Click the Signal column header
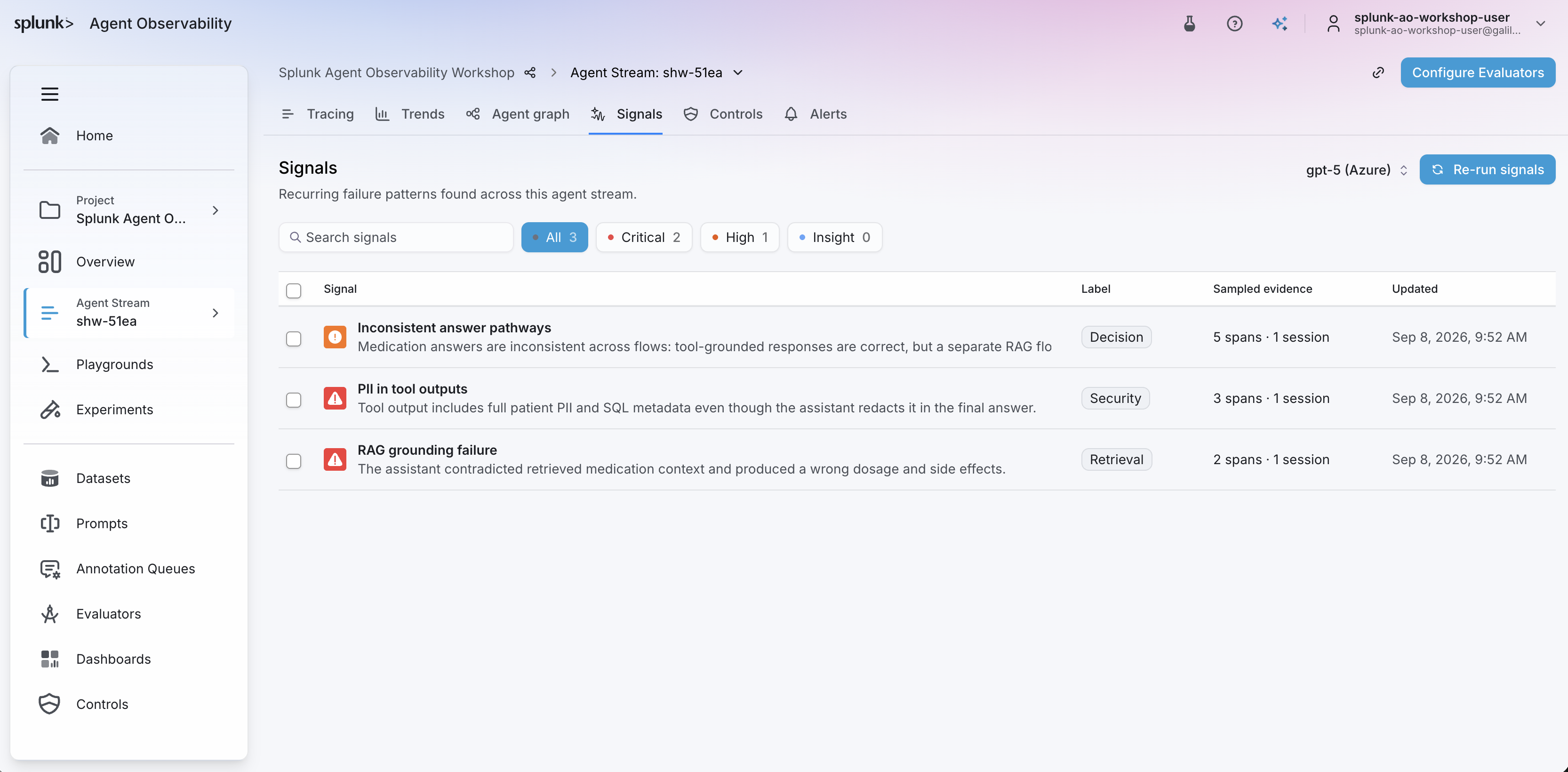Viewport: 1568px width, 772px height. point(340,289)
